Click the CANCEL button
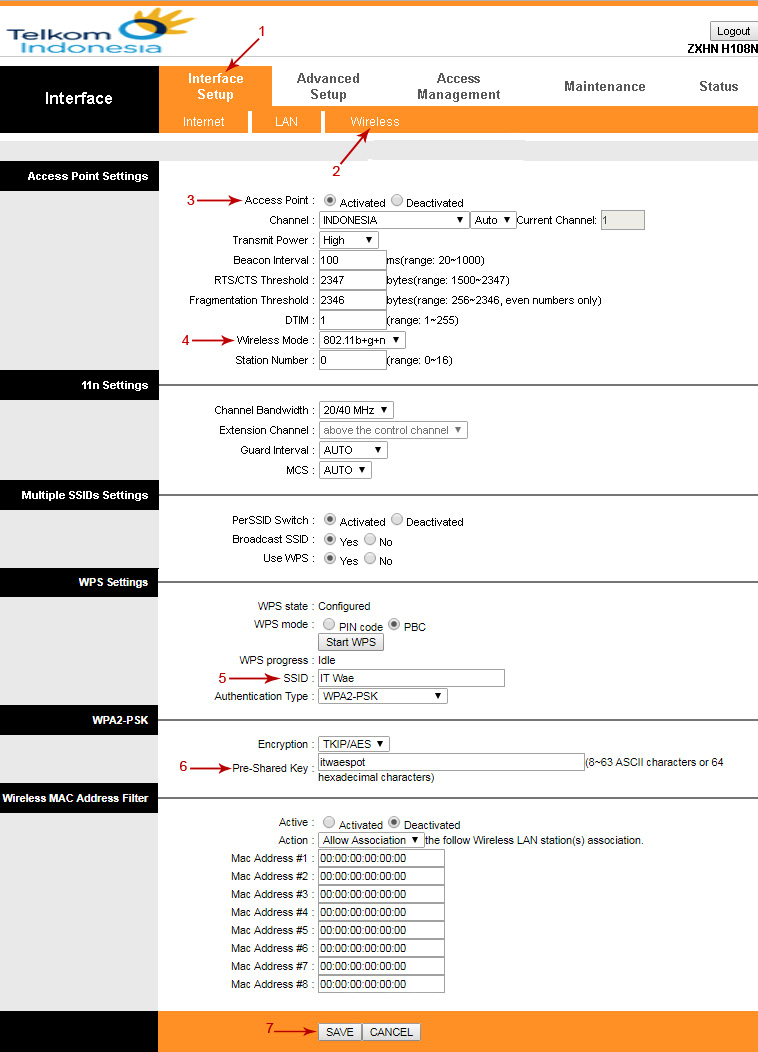This screenshot has width=758, height=1052. click(392, 1032)
